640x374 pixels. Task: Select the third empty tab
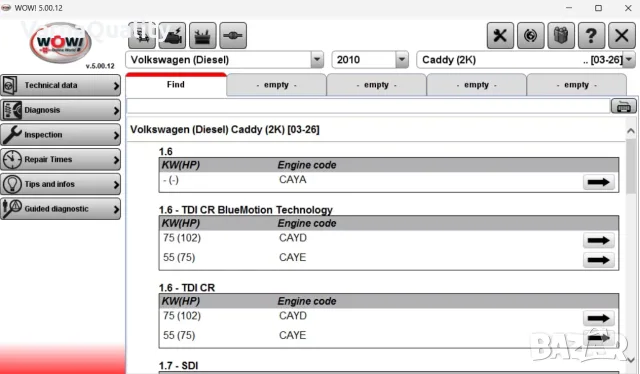(x=476, y=85)
